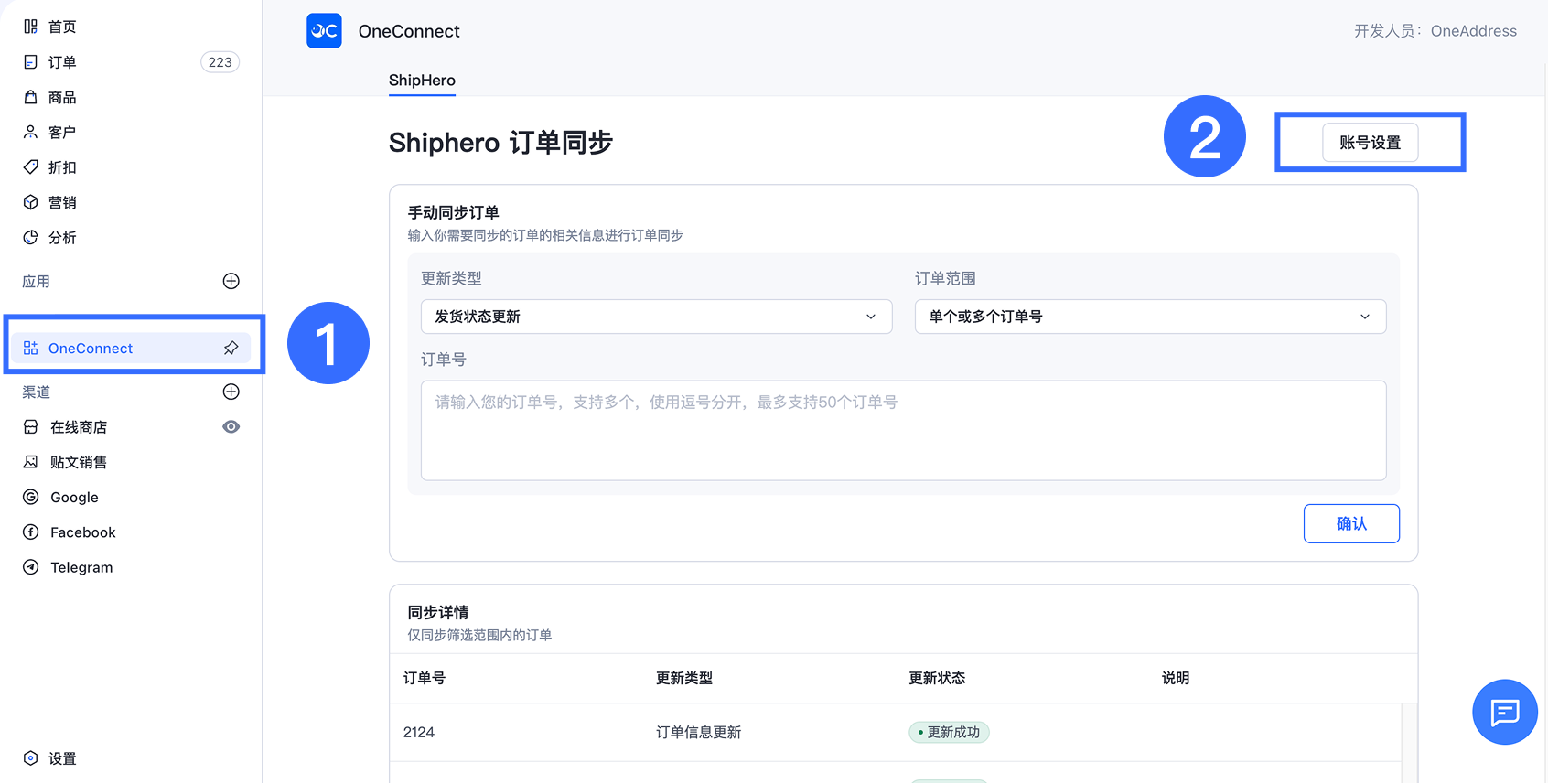This screenshot has height=784, width=1548.
Task: Open the 商品 products bag icon
Action: coord(30,97)
